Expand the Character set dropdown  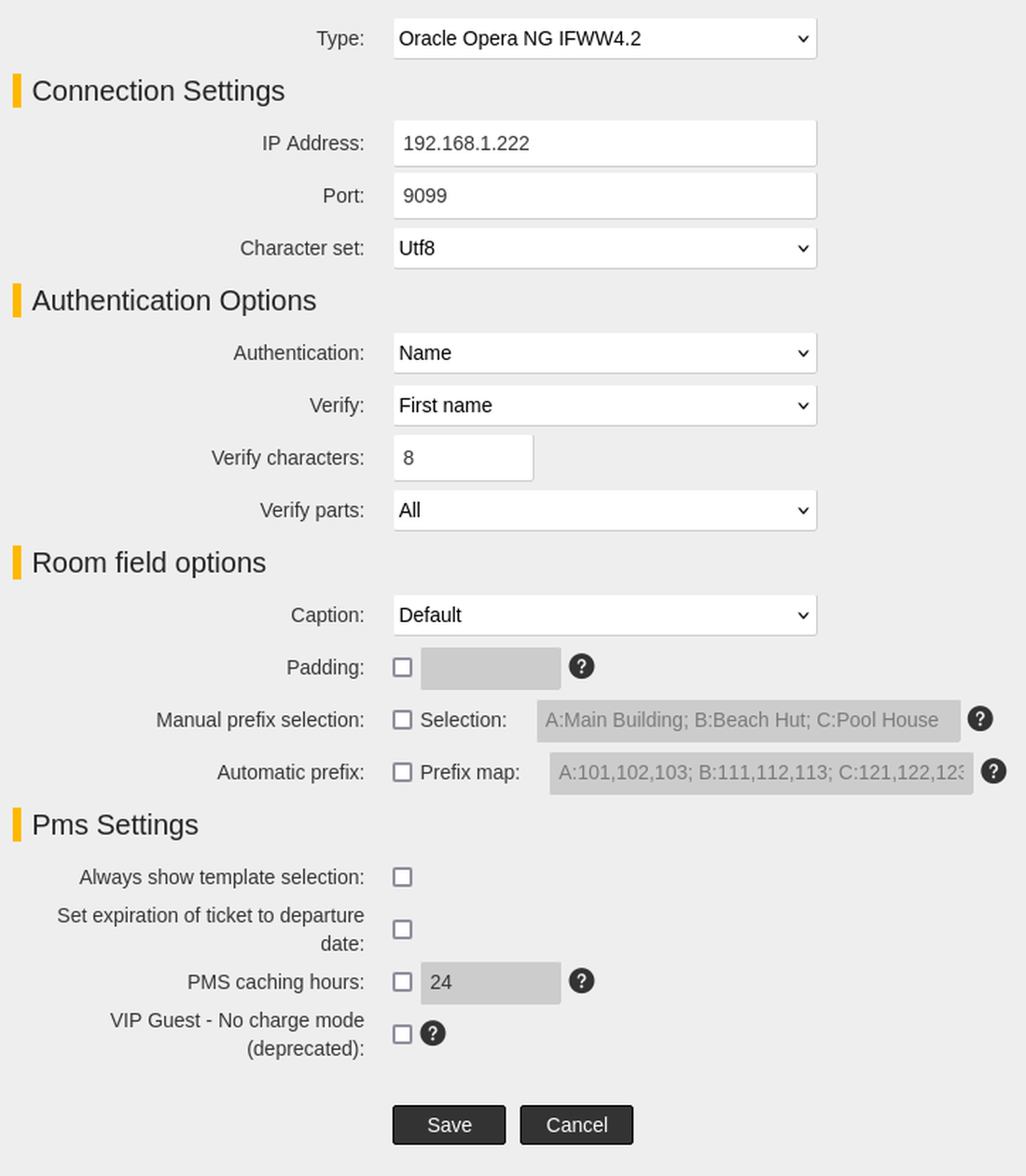click(x=604, y=249)
